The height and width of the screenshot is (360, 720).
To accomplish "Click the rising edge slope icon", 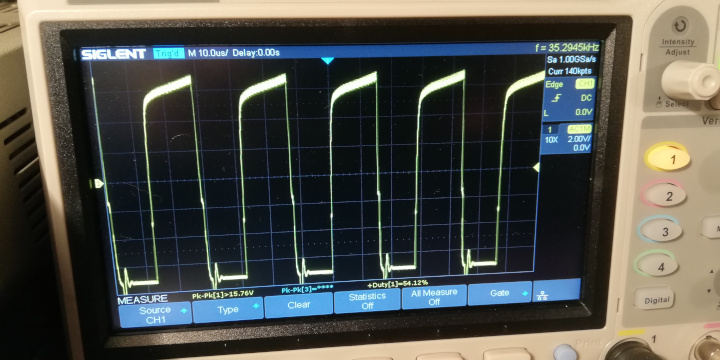I will [x=556, y=98].
